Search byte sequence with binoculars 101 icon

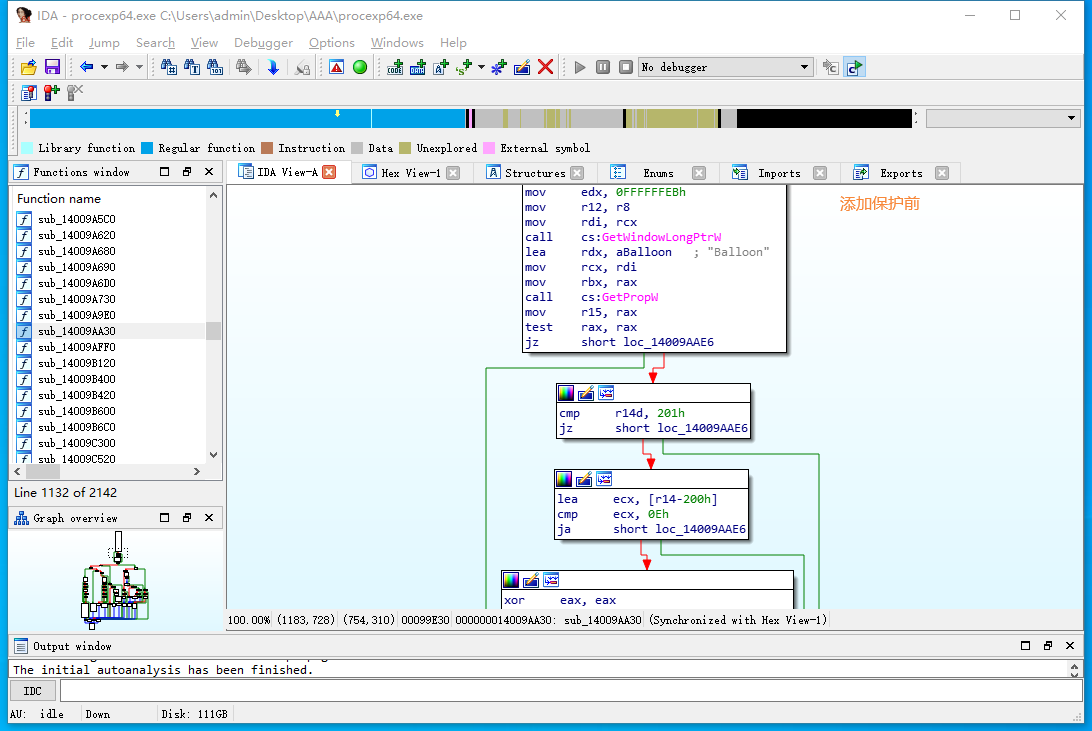tap(215, 68)
